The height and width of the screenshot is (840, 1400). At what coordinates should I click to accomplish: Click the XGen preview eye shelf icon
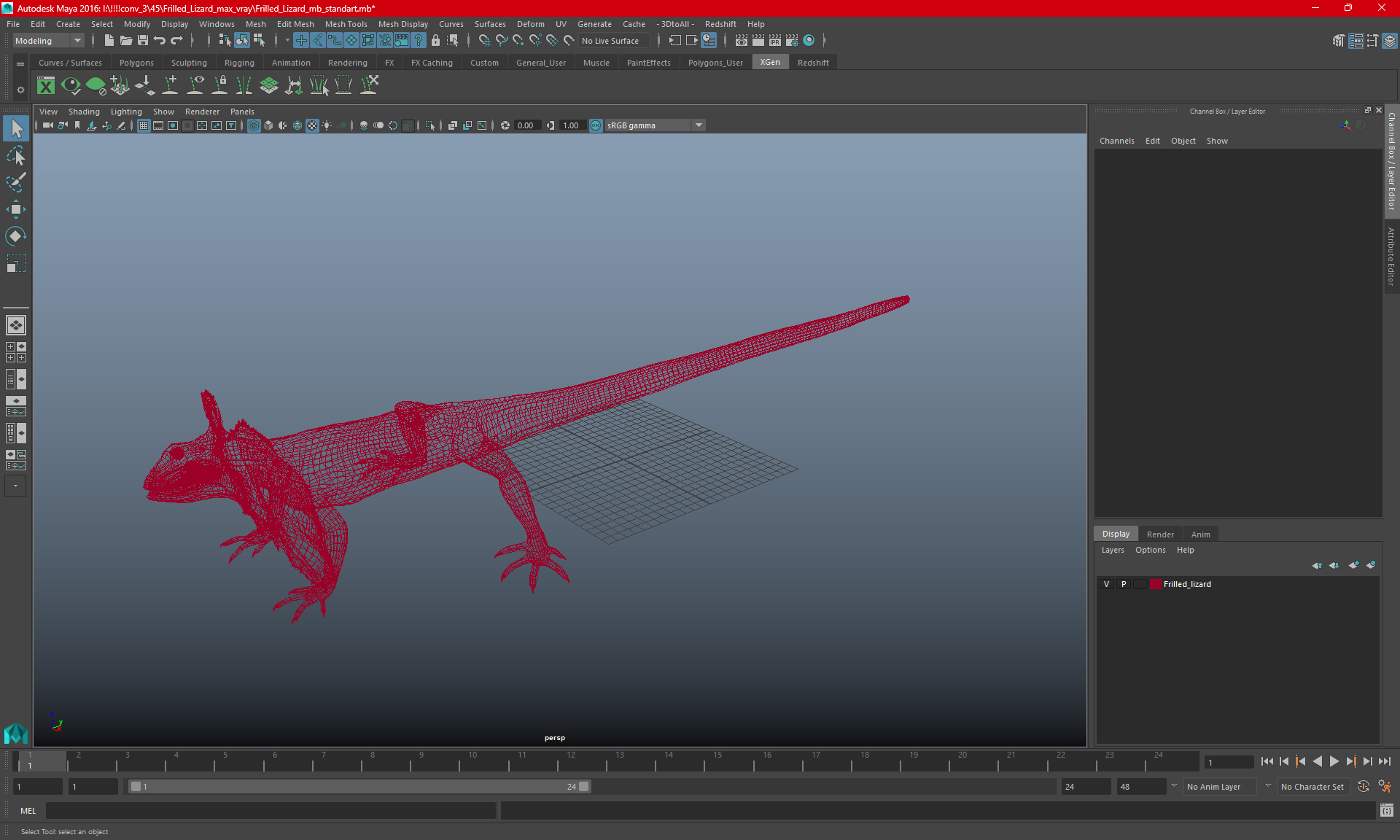coord(71,86)
